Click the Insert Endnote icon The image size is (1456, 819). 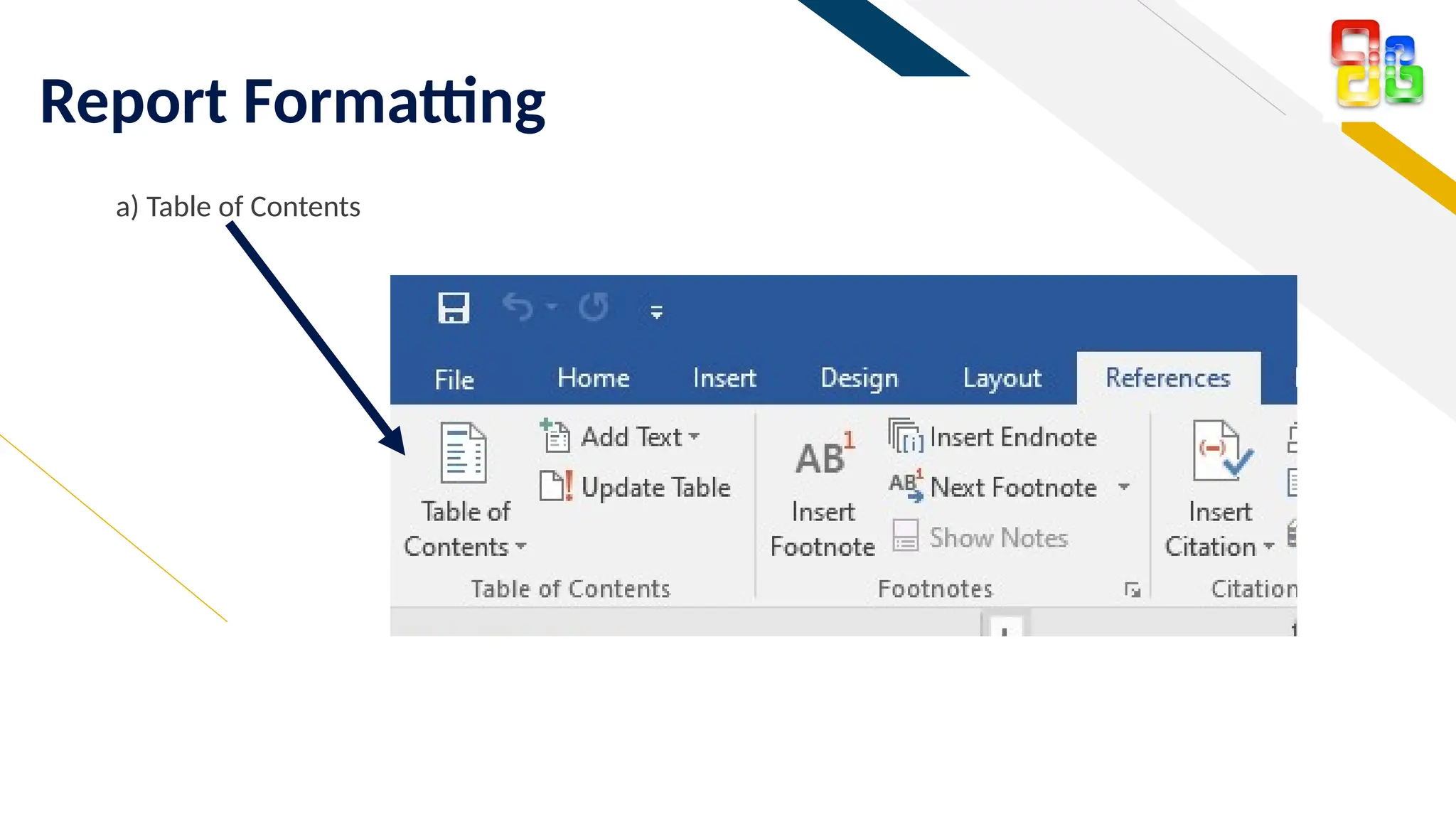906,436
